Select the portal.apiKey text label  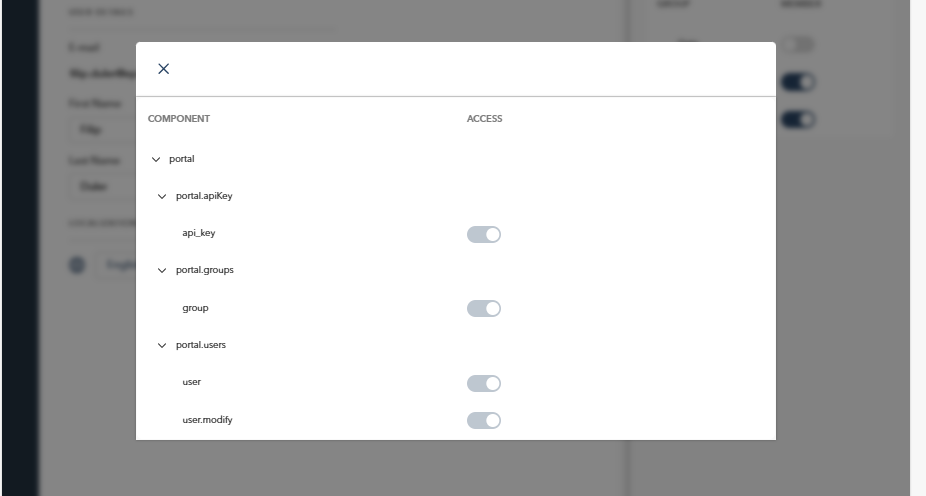[x=204, y=196]
